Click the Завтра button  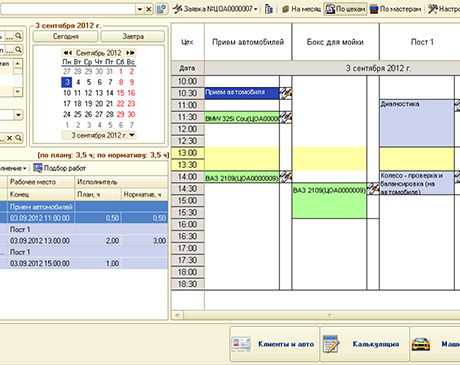pyautogui.click(x=133, y=36)
